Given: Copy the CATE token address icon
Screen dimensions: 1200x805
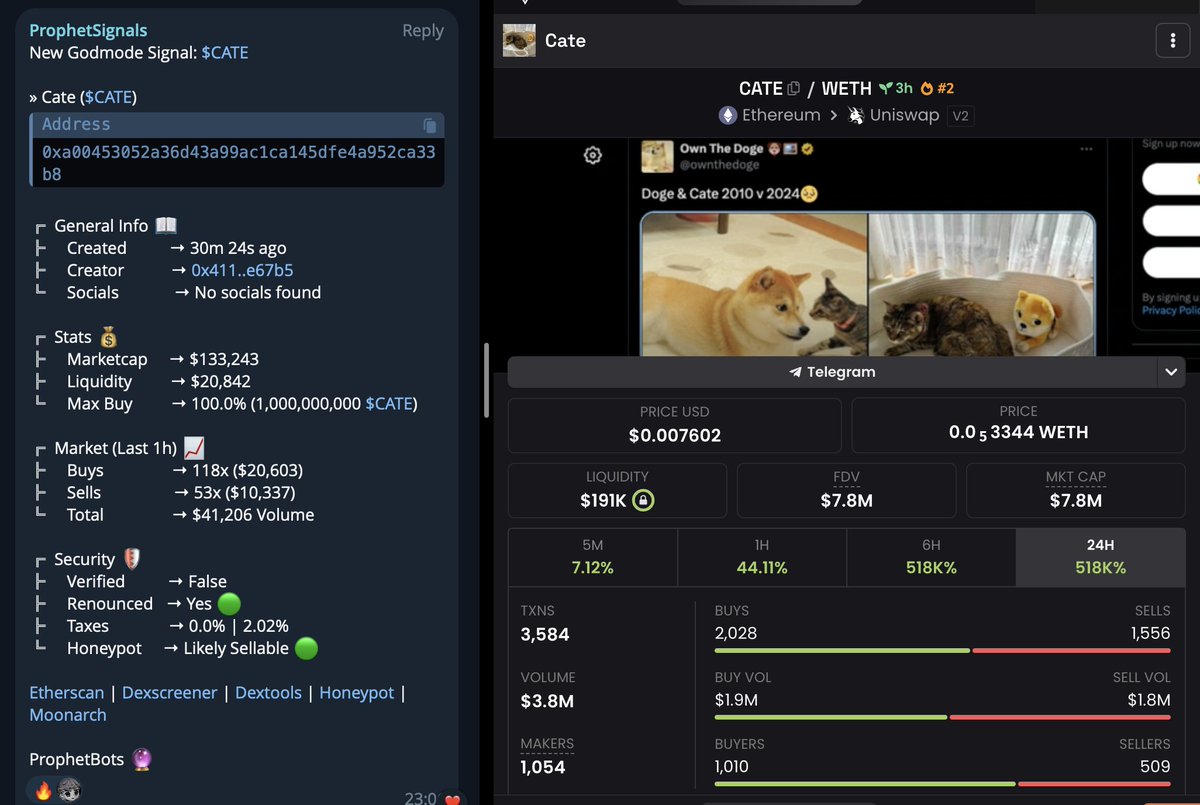Looking at the screenshot, I should pyautogui.click(x=794, y=88).
